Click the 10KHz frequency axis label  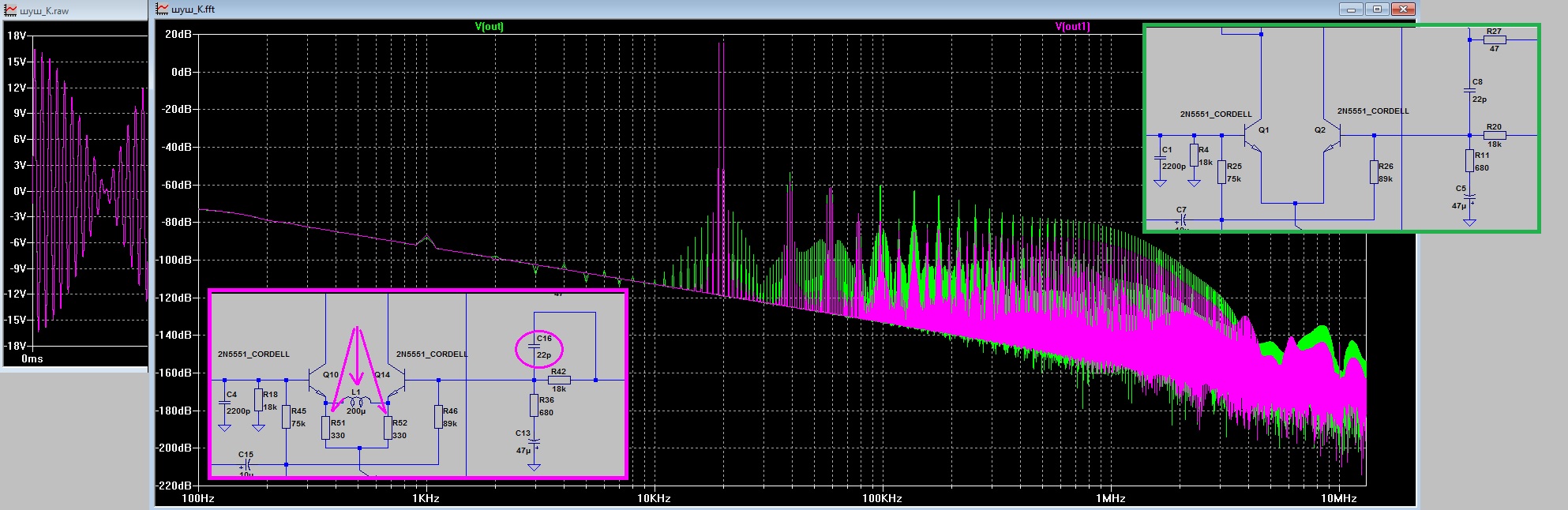click(x=655, y=498)
